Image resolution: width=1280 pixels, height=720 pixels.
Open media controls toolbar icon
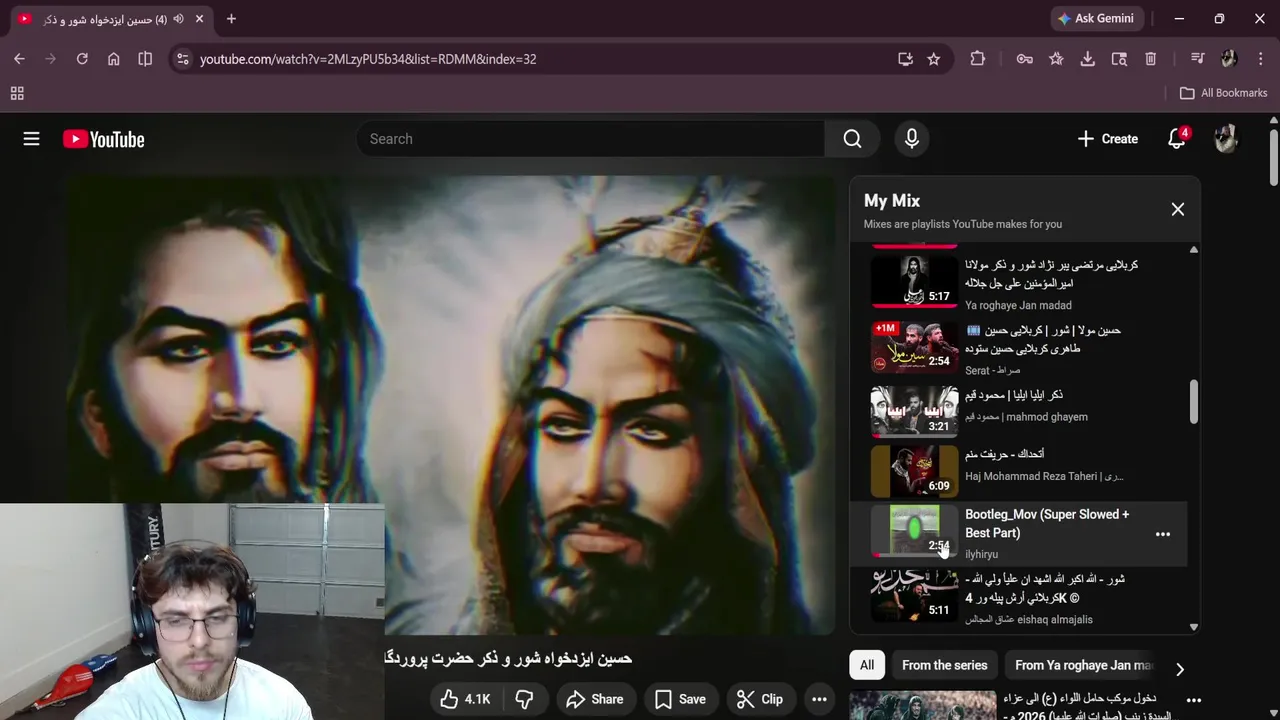pyautogui.click(x=1197, y=59)
